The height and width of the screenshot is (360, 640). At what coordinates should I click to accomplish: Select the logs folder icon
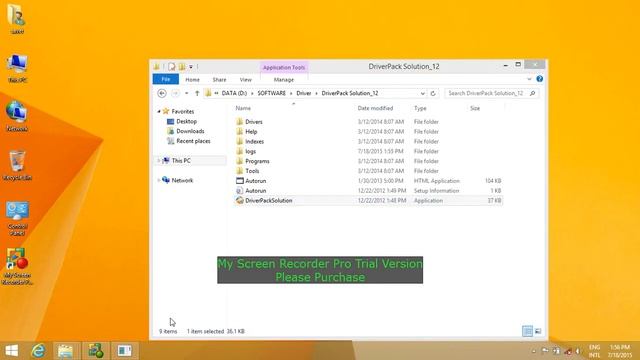(240, 151)
